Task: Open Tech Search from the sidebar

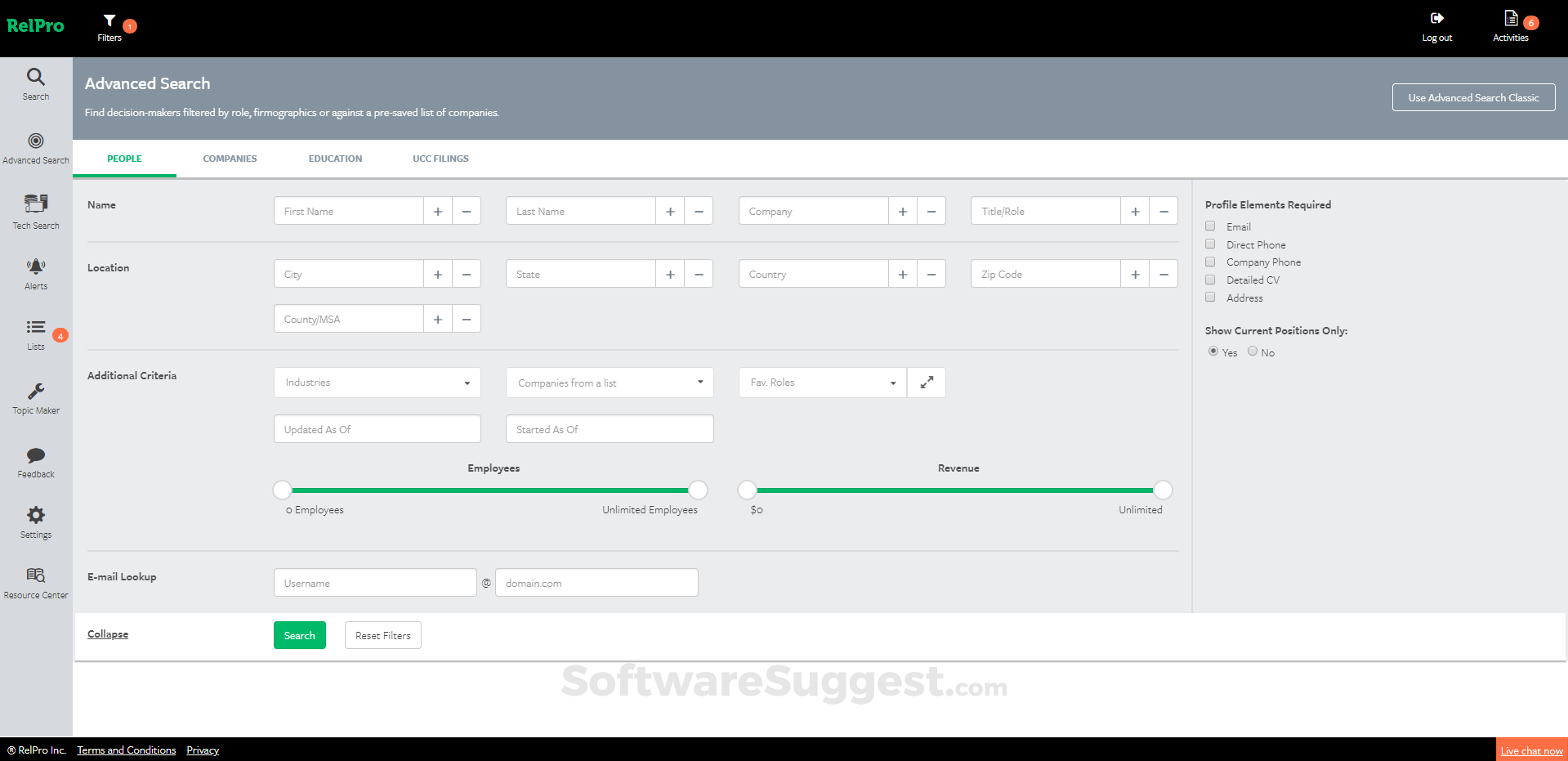Action: click(x=35, y=211)
